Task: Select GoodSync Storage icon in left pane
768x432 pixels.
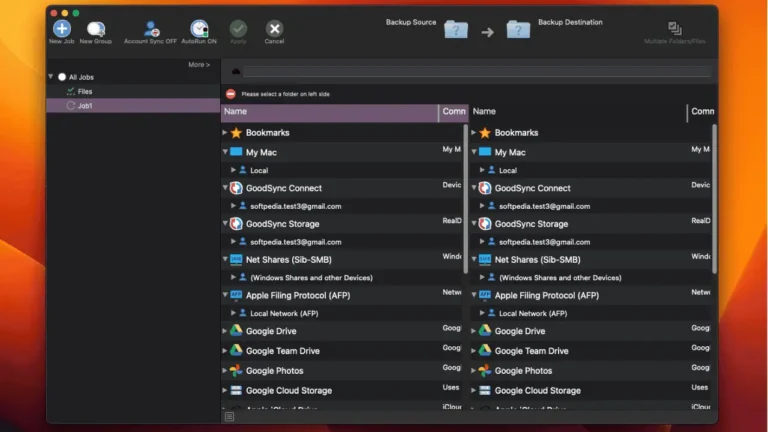Action: [x=236, y=223]
